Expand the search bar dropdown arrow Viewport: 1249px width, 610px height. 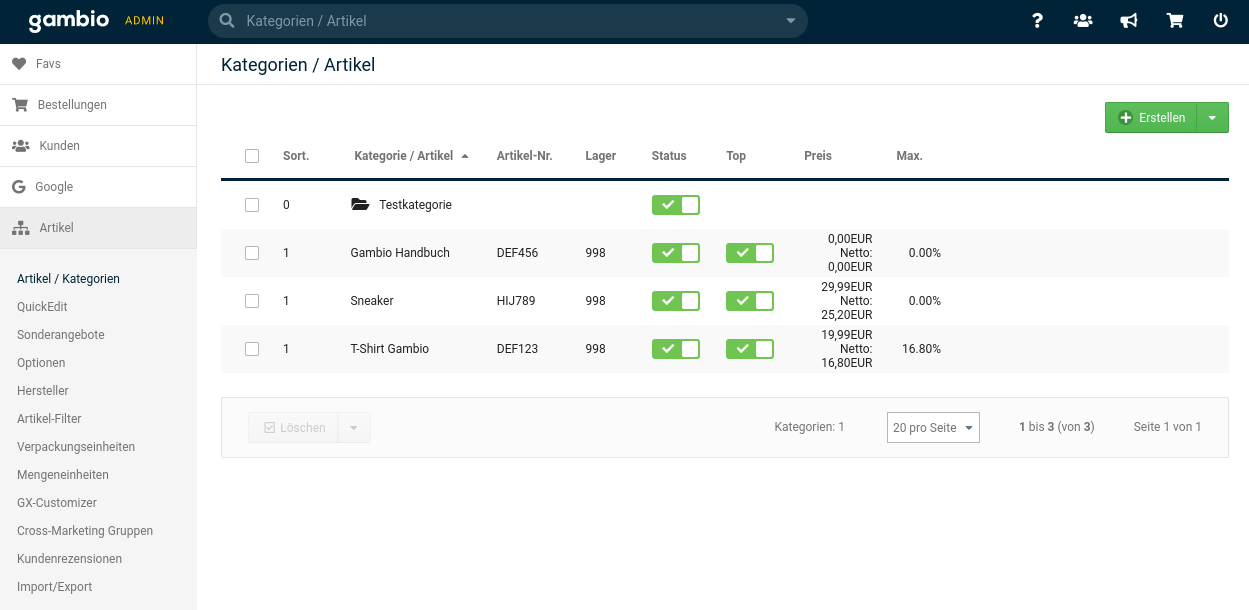pyautogui.click(x=790, y=21)
